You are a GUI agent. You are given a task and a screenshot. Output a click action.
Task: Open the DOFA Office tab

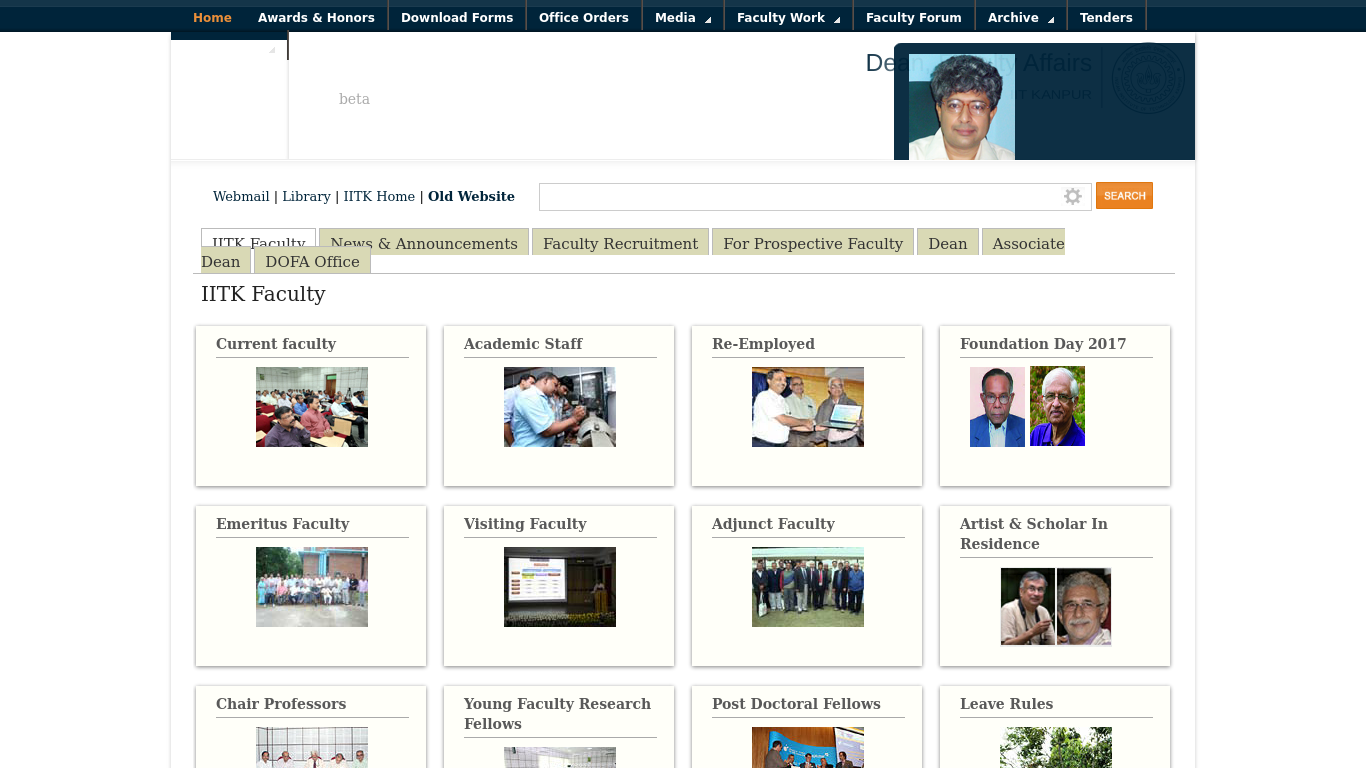[312, 261]
